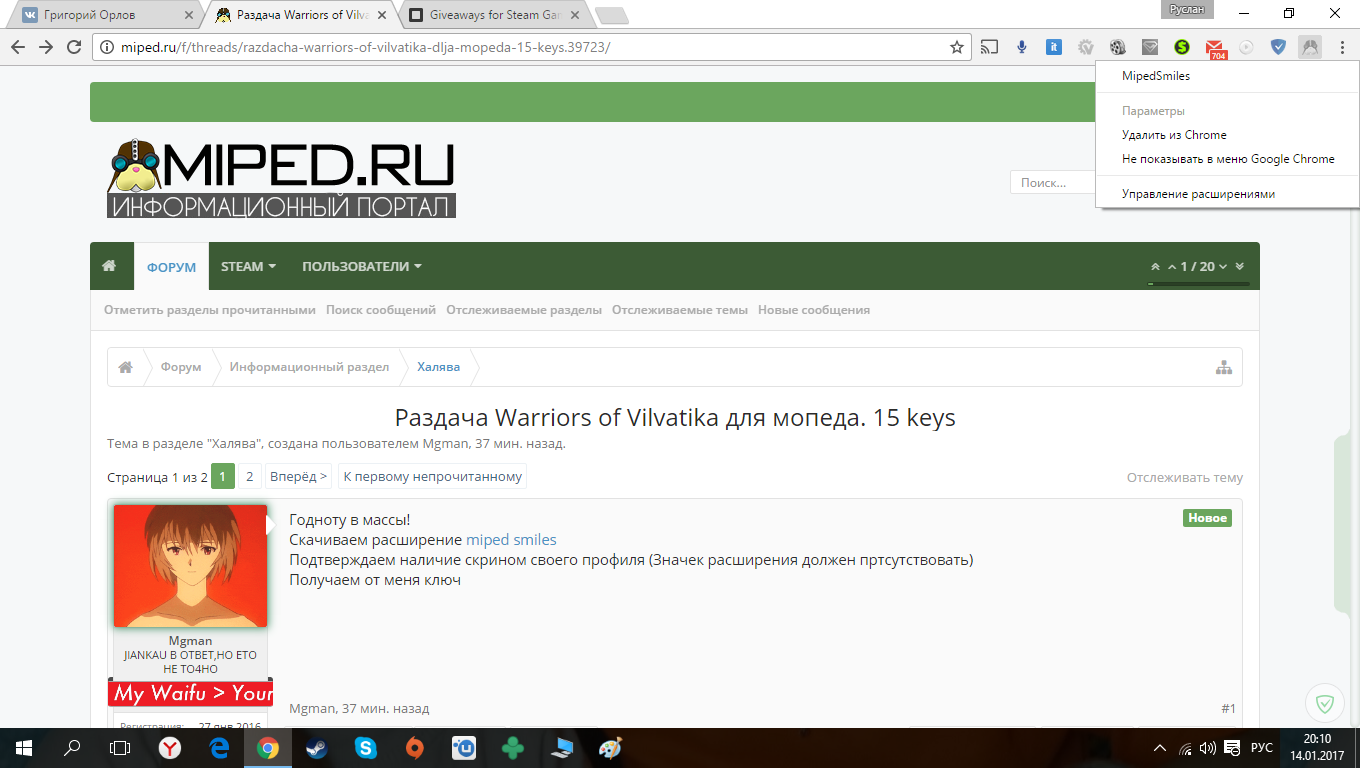Click the blue 'it' extension icon
This screenshot has width=1360, height=768.
(1054, 47)
